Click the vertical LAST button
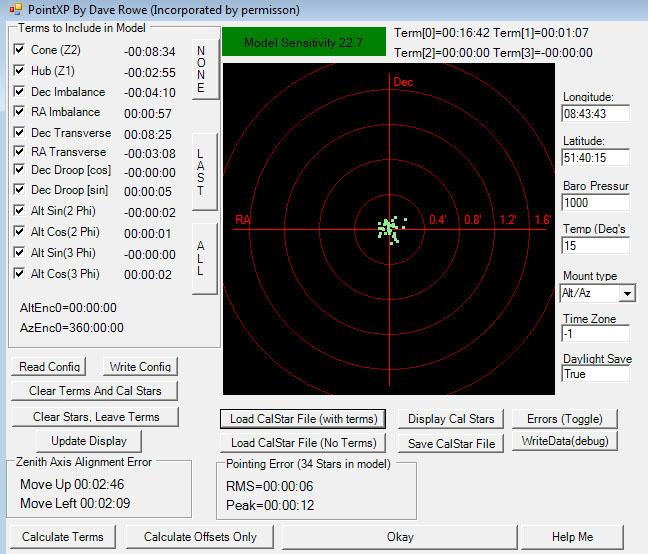 point(205,172)
